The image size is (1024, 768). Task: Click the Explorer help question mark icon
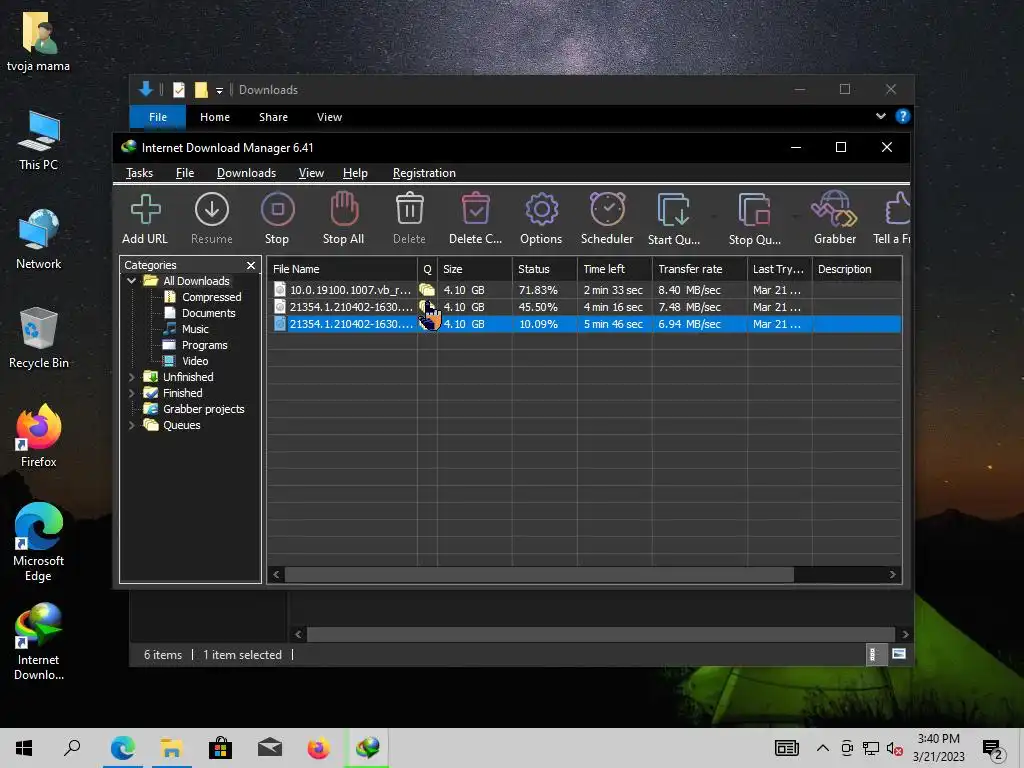coord(903,116)
